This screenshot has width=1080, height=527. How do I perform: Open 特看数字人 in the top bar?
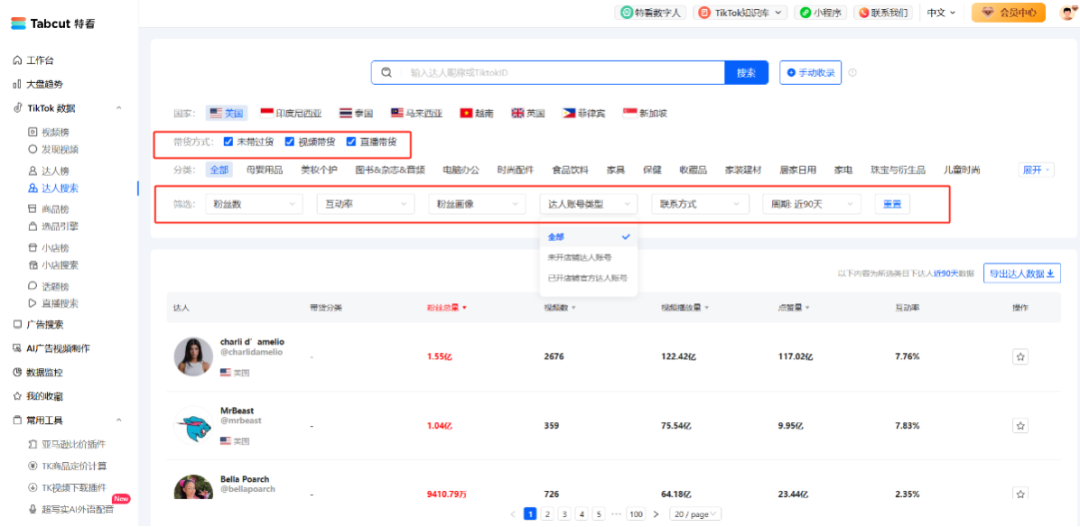click(651, 13)
